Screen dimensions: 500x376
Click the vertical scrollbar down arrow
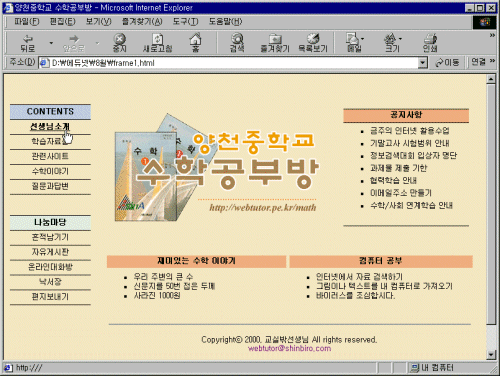coord(491,355)
